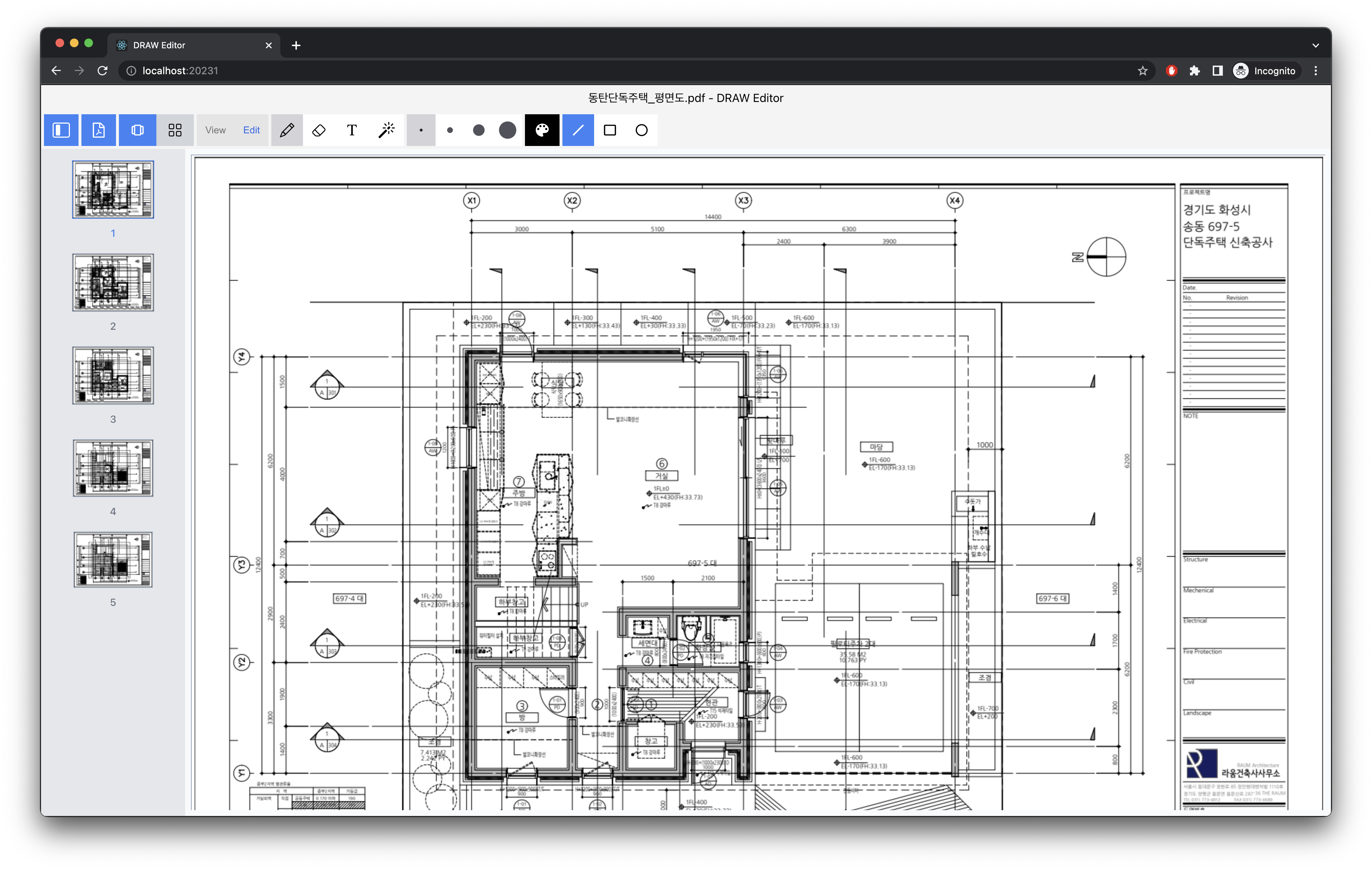This screenshot has width=1372, height=870.
Task: Activate the magic wand tool
Action: (x=387, y=130)
